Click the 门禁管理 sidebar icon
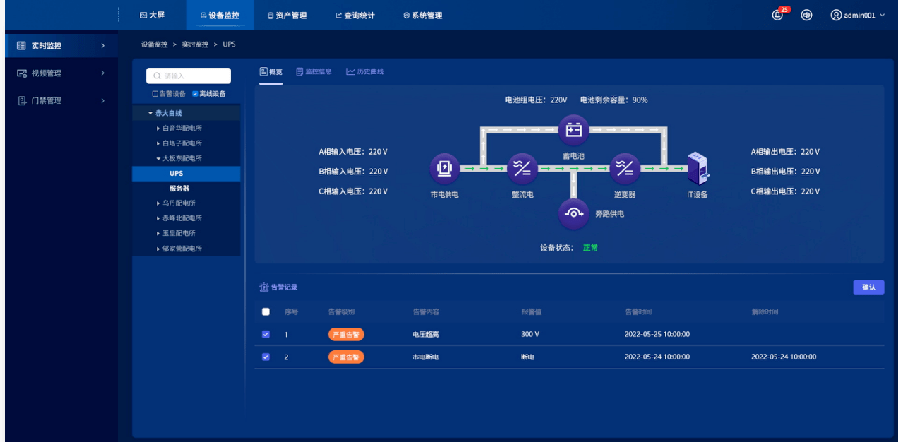The width and height of the screenshot is (898, 442). point(21,100)
